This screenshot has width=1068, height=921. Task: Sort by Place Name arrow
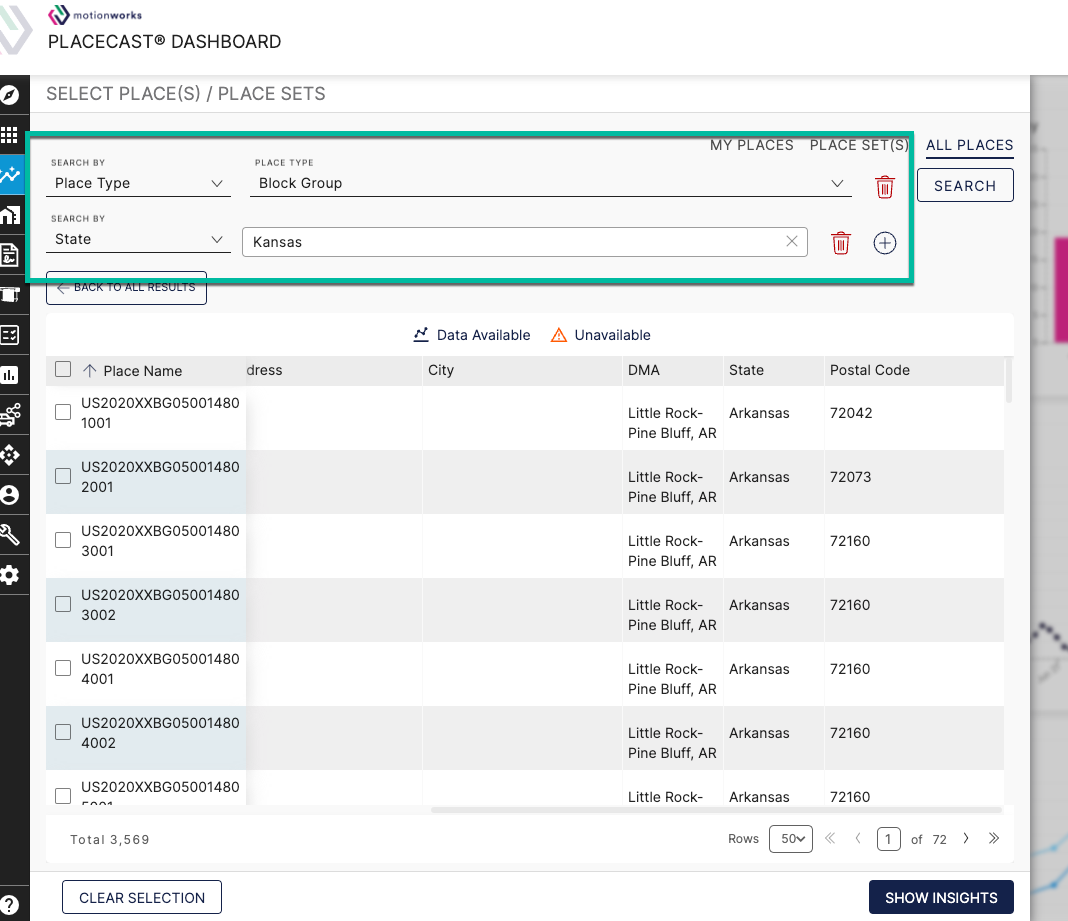click(89, 371)
